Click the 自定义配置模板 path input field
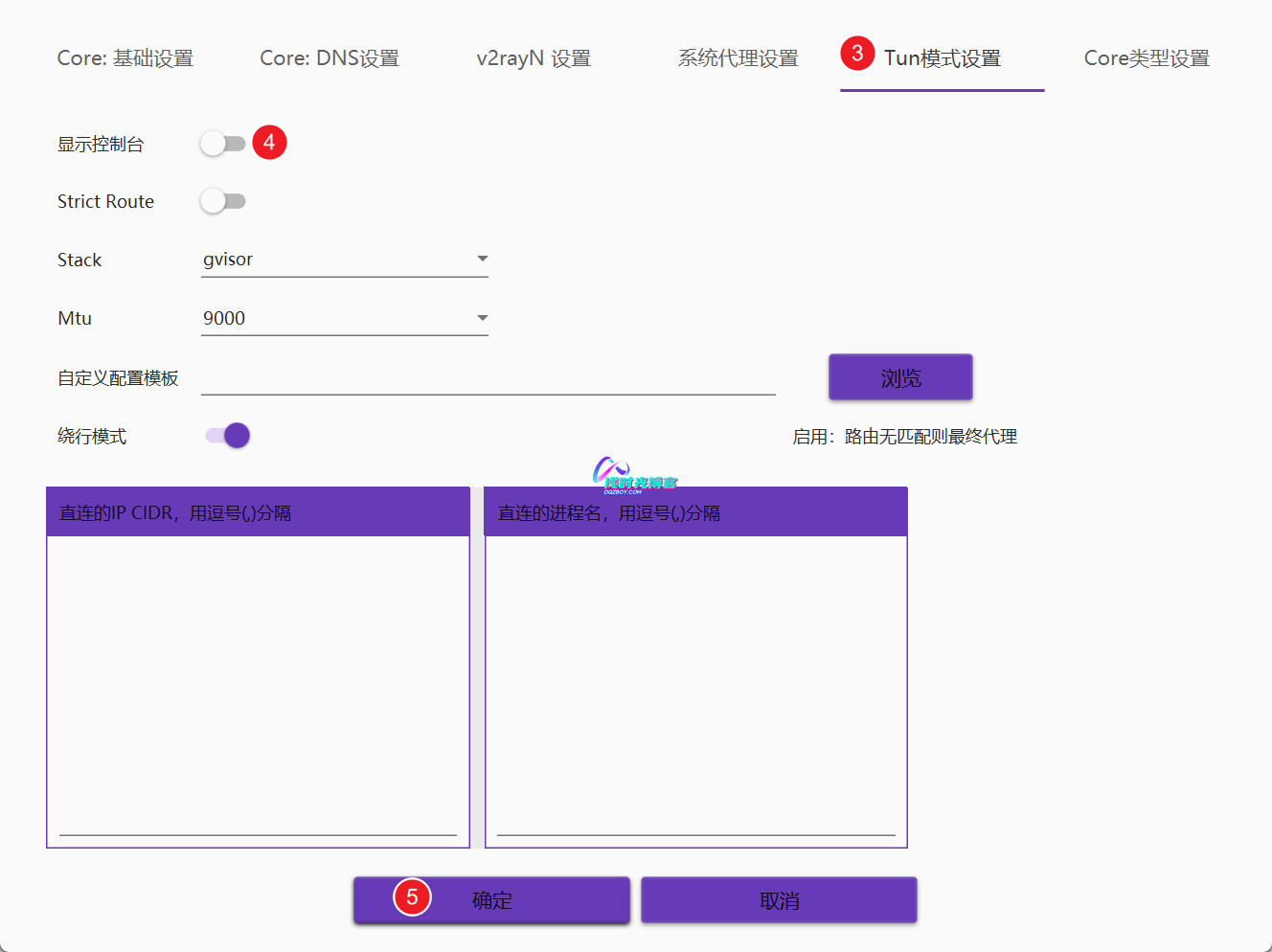1272x952 pixels. 488,378
